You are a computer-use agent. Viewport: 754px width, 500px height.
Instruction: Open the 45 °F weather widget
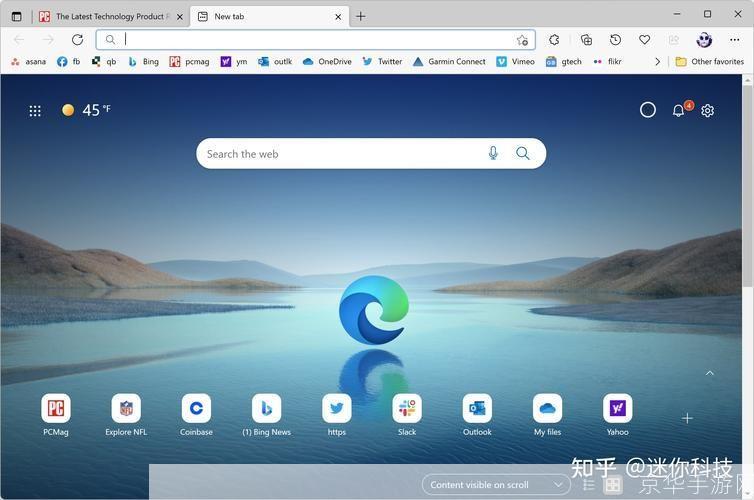coord(87,110)
